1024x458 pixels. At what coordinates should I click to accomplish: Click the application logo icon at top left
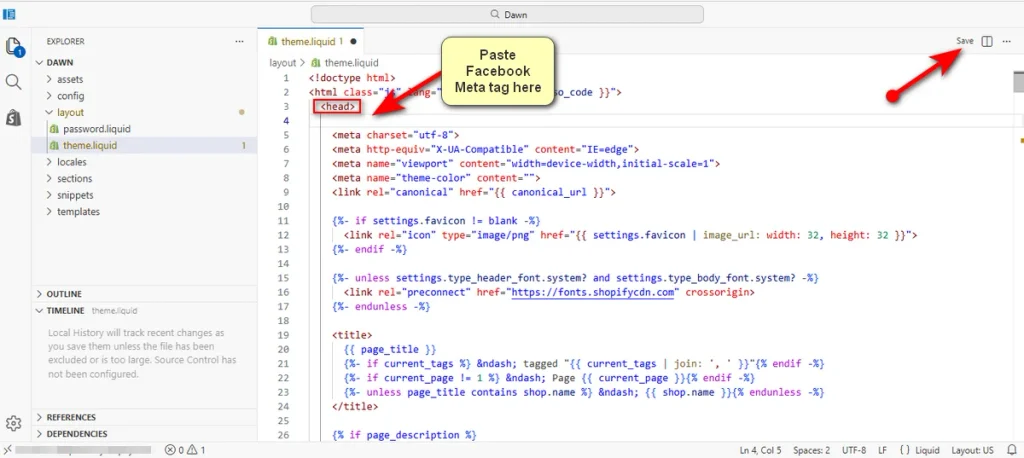[x=9, y=14]
